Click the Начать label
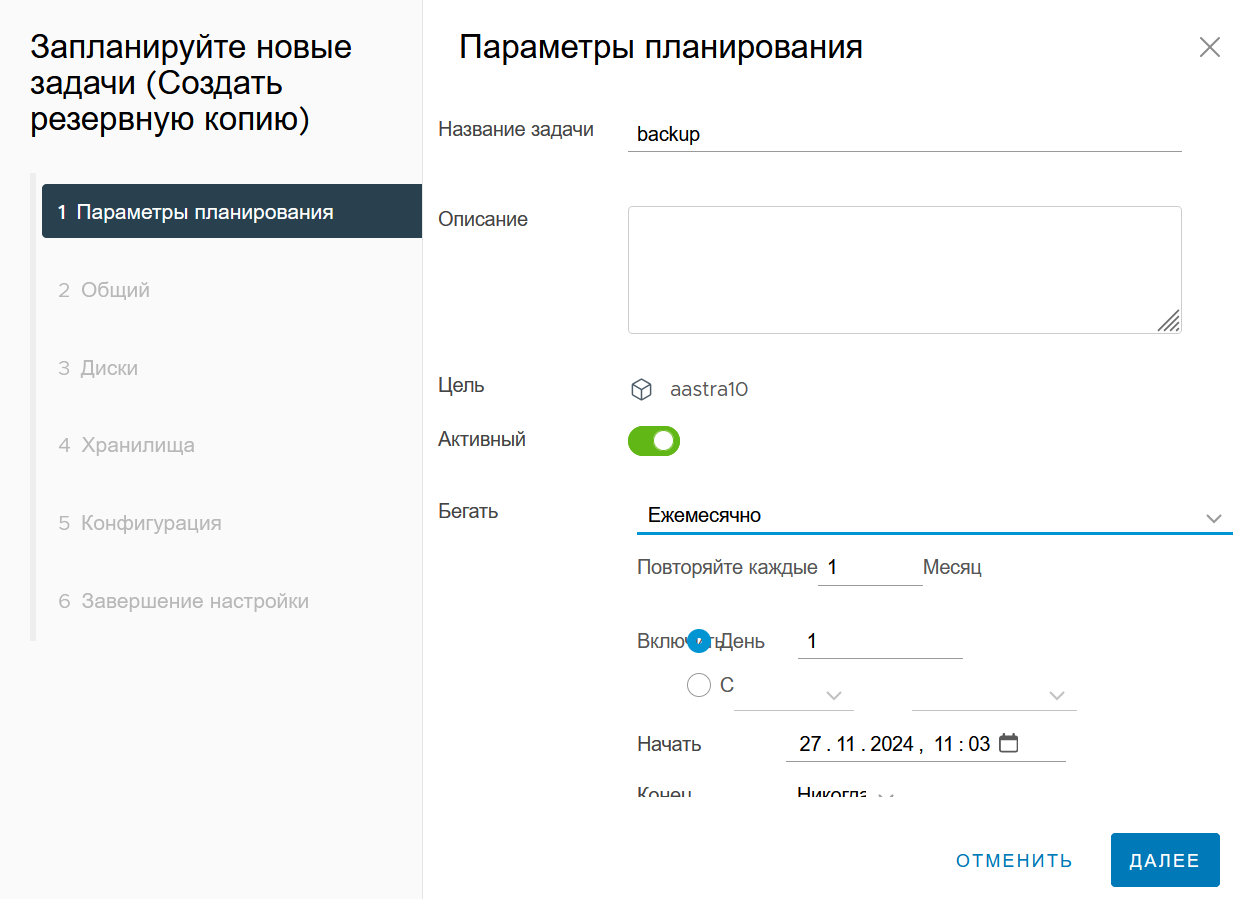This screenshot has width=1247, height=899. coord(669,744)
